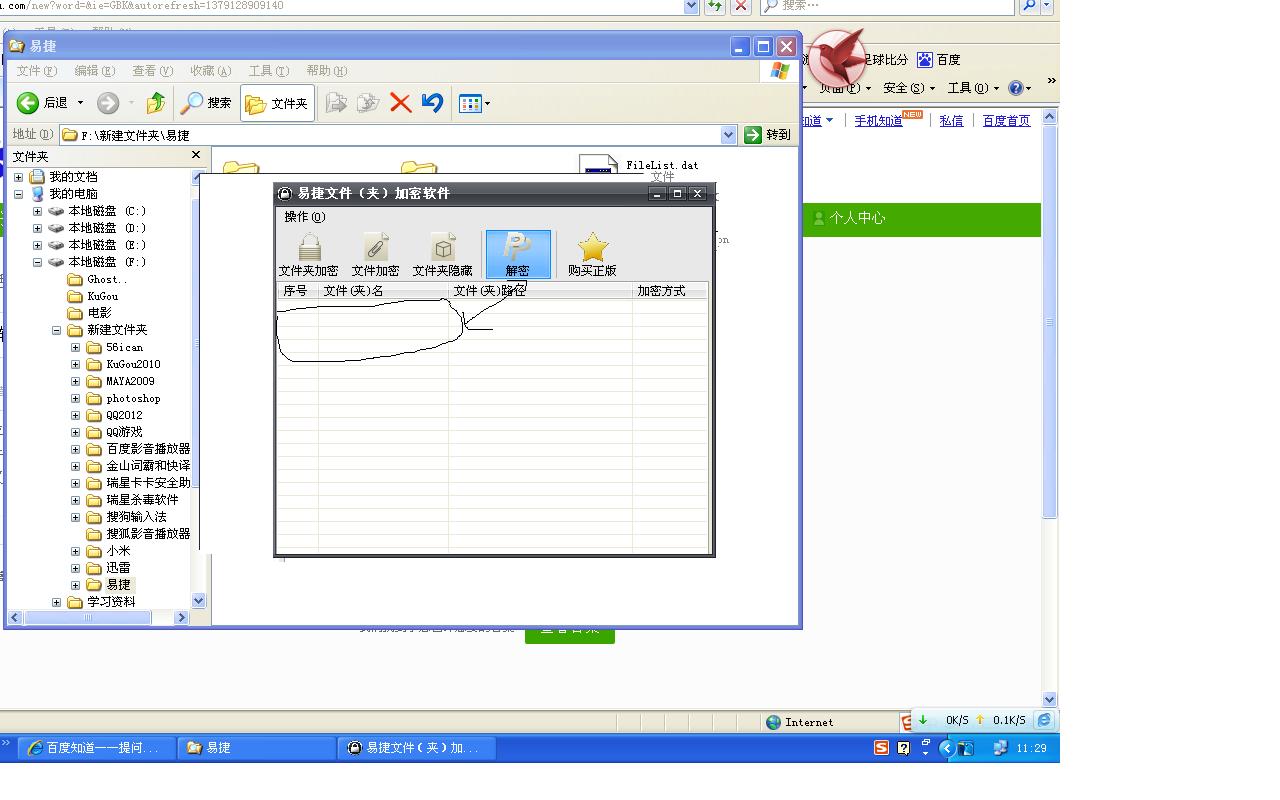Open the 操作(O) menu in encryption software

[x=305, y=217]
